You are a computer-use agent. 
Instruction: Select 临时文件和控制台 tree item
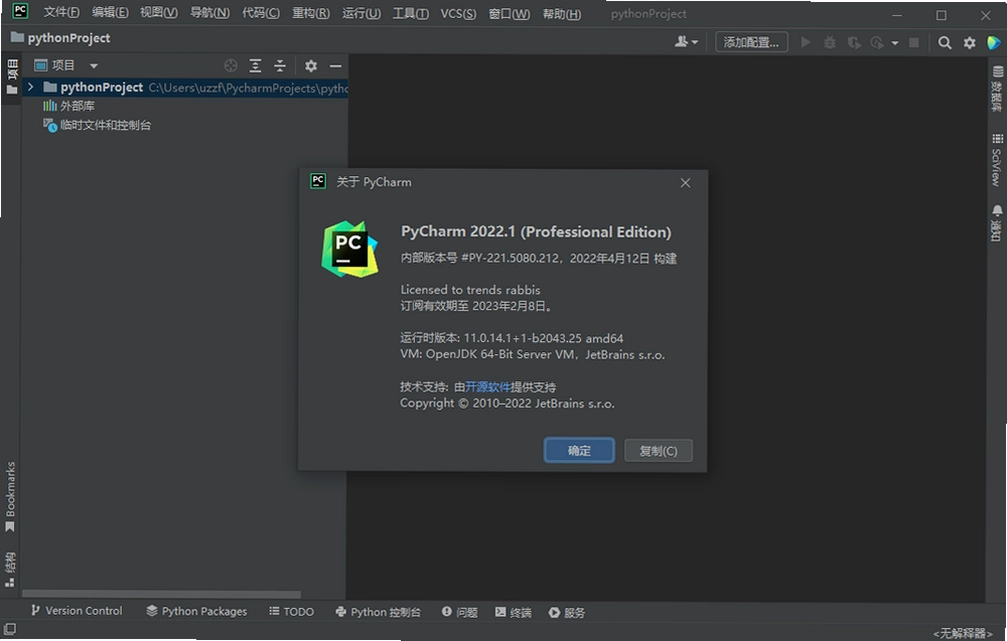click(x=97, y=125)
